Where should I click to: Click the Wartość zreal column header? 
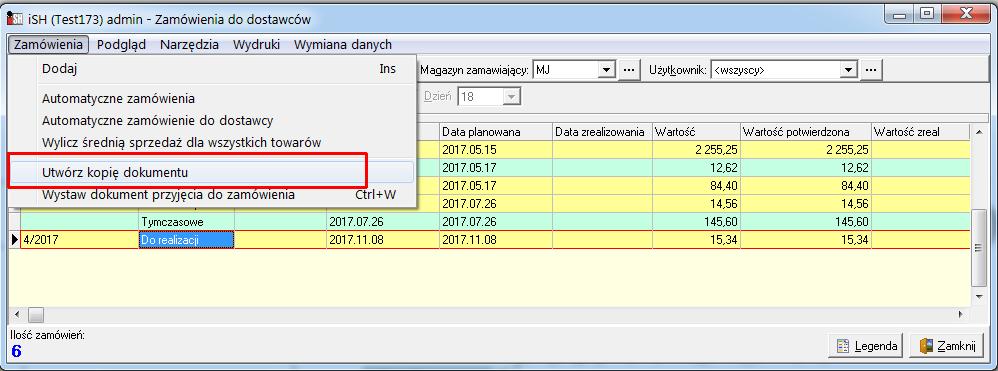point(920,132)
